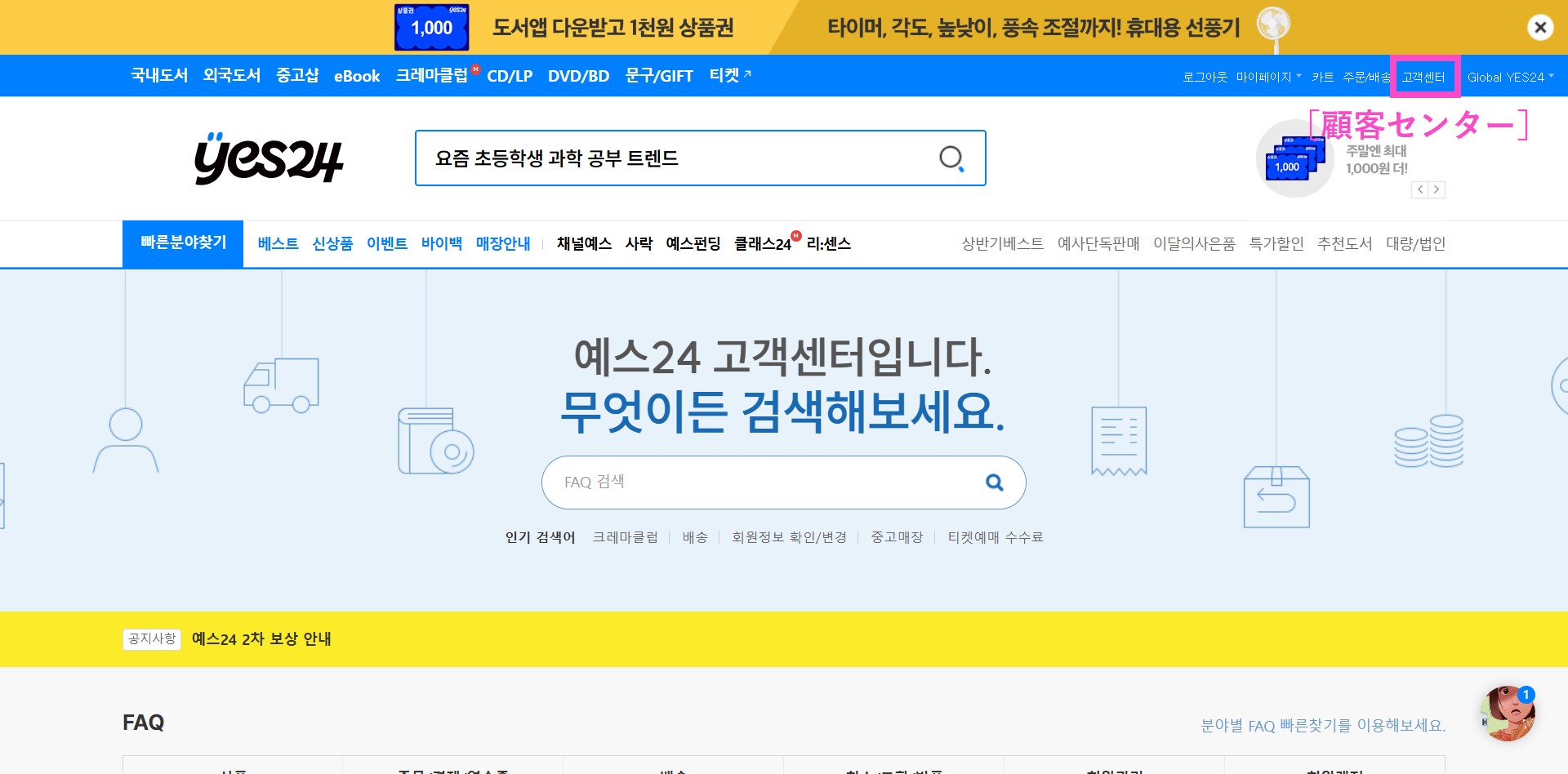Viewport: 1568px width, 774px height.
Task: Click the 공지사항 badge
Action: tap(152, 638)
